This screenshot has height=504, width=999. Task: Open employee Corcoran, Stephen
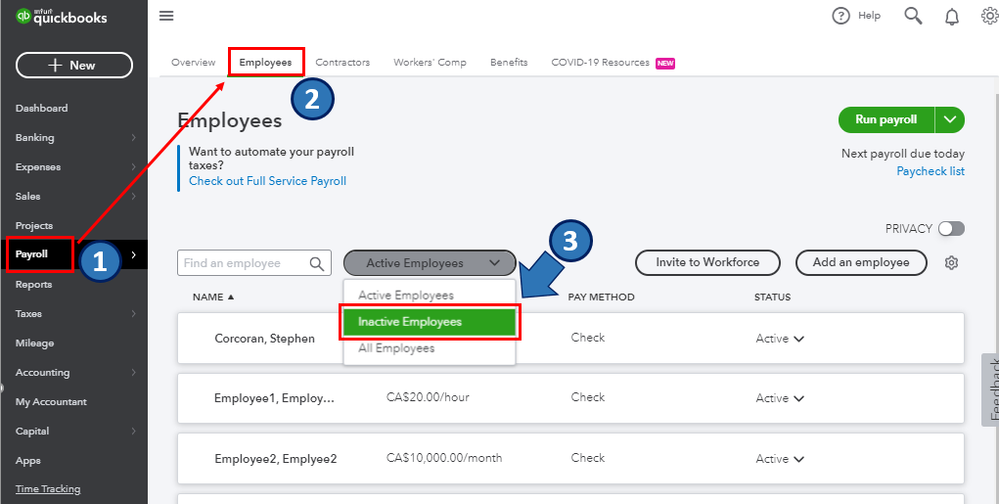tap(264, 339)
